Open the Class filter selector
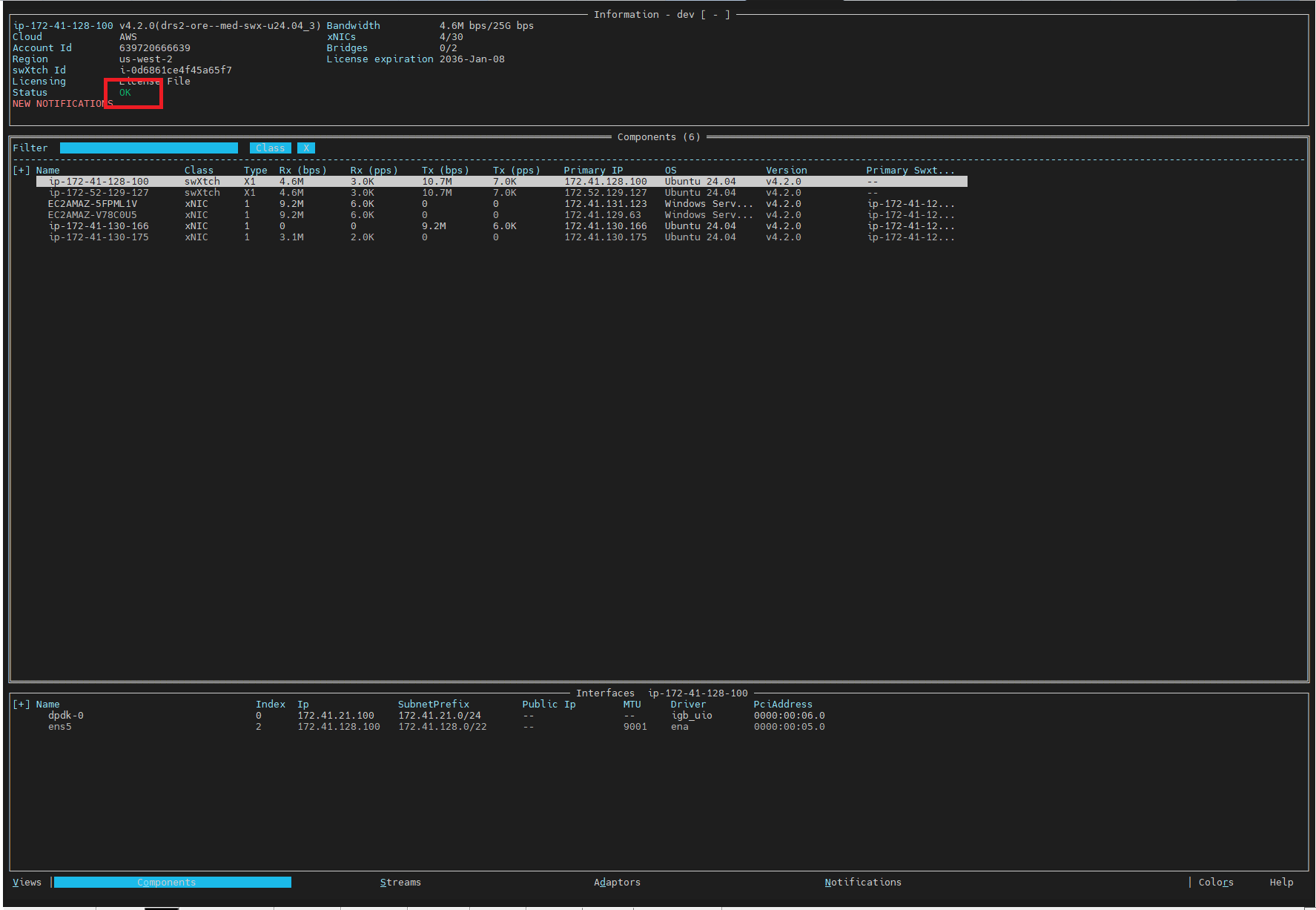This screenshot has width=1316, height=910. (x=270, y=148)
